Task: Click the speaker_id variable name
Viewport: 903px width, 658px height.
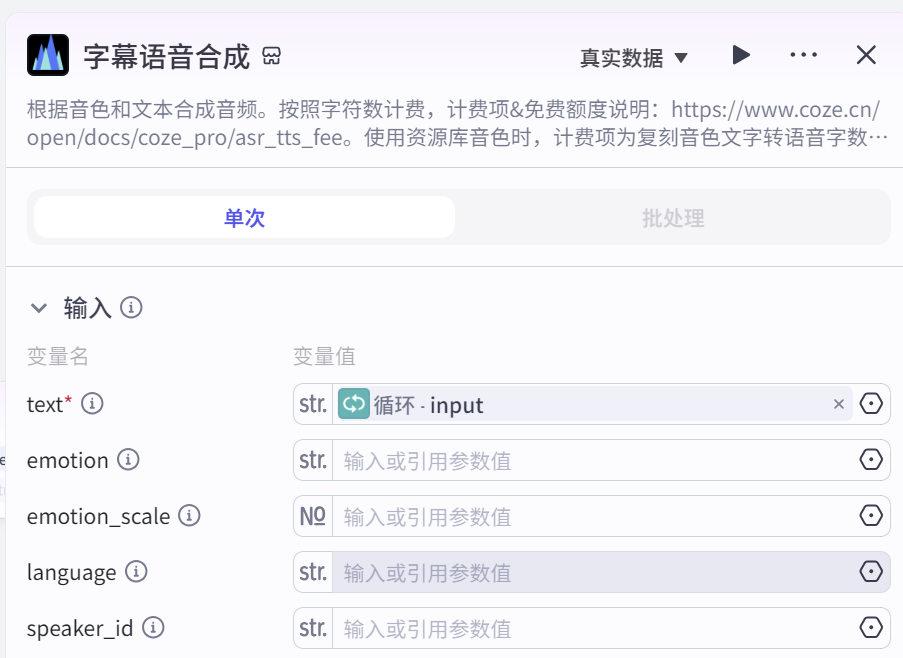Action: tap(80, 628)
